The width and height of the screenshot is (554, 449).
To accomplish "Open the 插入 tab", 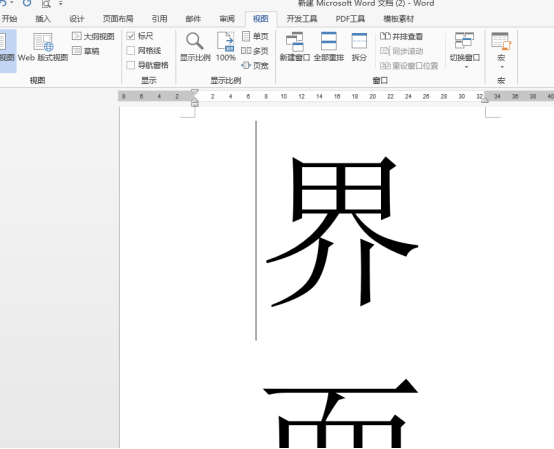I will coord(43,19).
